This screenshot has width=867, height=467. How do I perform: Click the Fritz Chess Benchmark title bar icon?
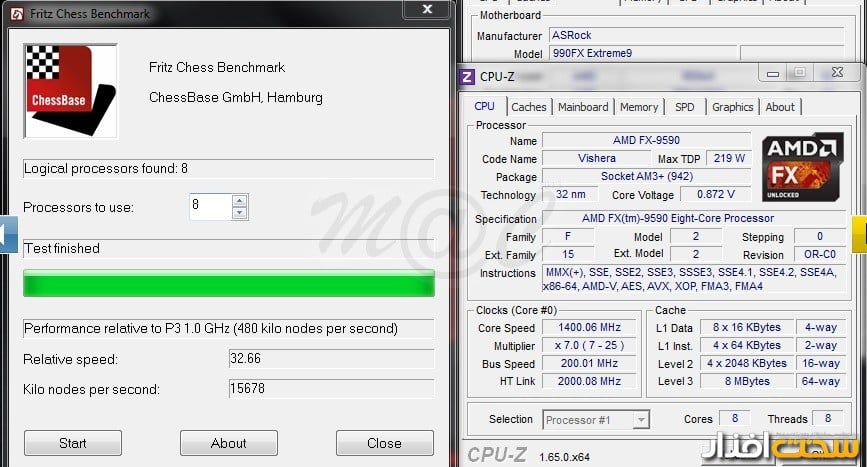[17, 13]
